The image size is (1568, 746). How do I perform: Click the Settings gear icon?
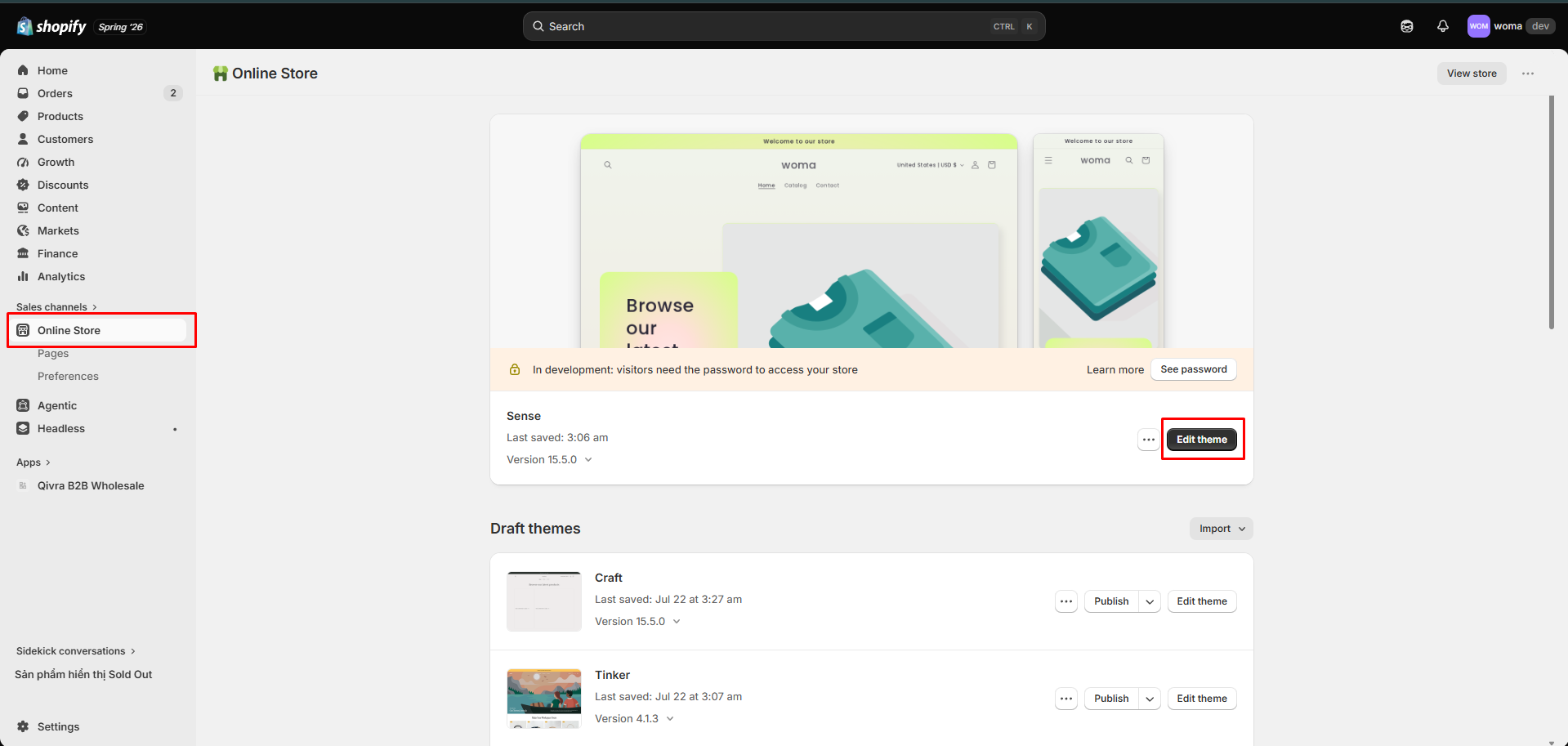23,726
